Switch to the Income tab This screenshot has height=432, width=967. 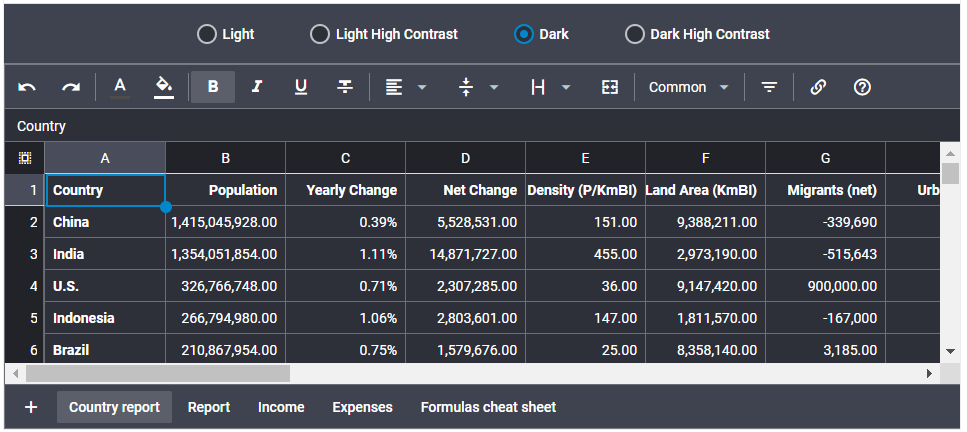(281, 407)
